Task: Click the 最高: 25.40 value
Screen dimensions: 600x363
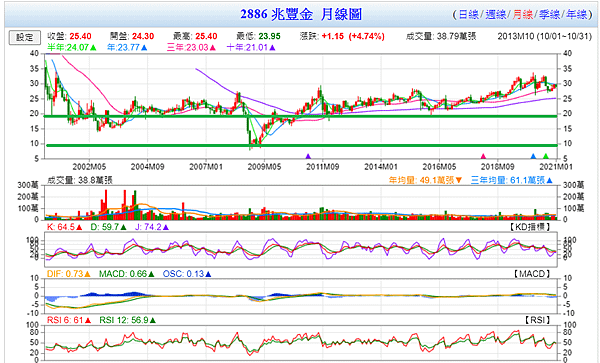Action: pyautogui.click(x=195, y=36)
